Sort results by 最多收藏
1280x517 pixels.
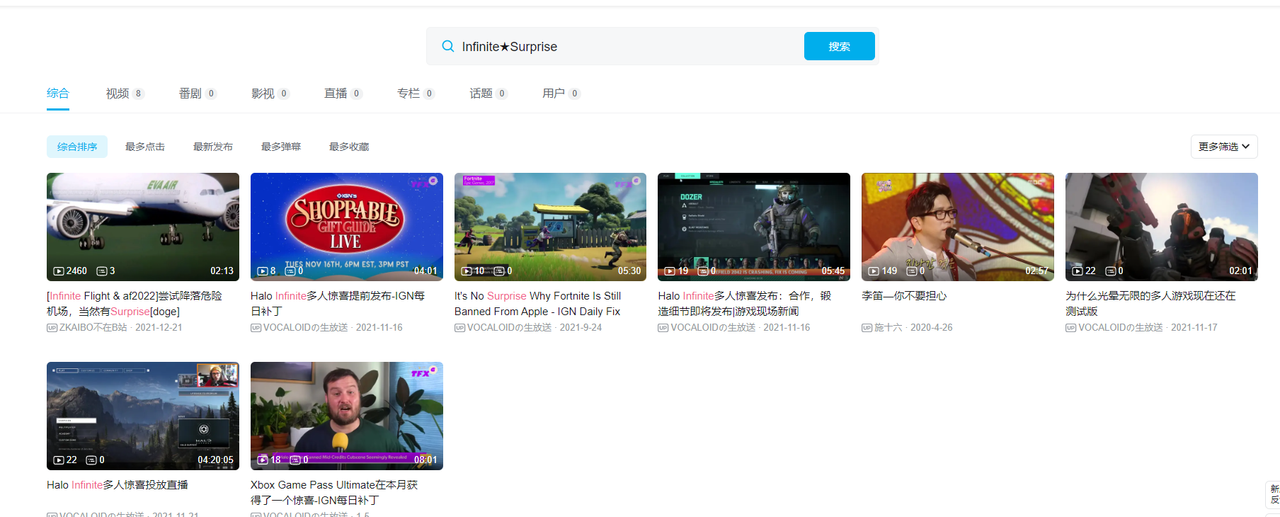349,147
